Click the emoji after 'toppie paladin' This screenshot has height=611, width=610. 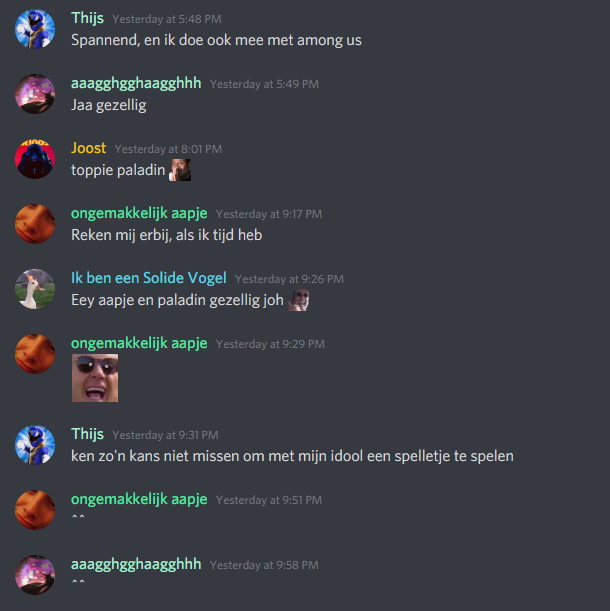click(180, 170)
